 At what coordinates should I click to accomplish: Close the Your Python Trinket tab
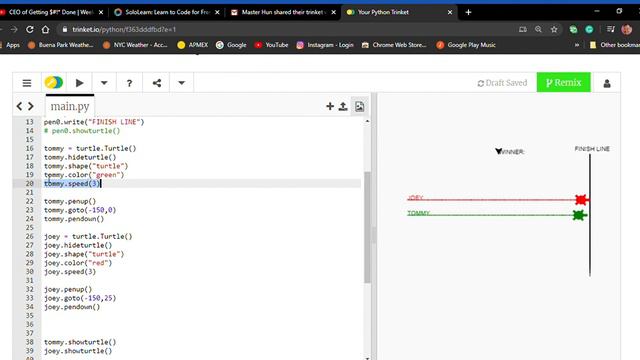450,12
